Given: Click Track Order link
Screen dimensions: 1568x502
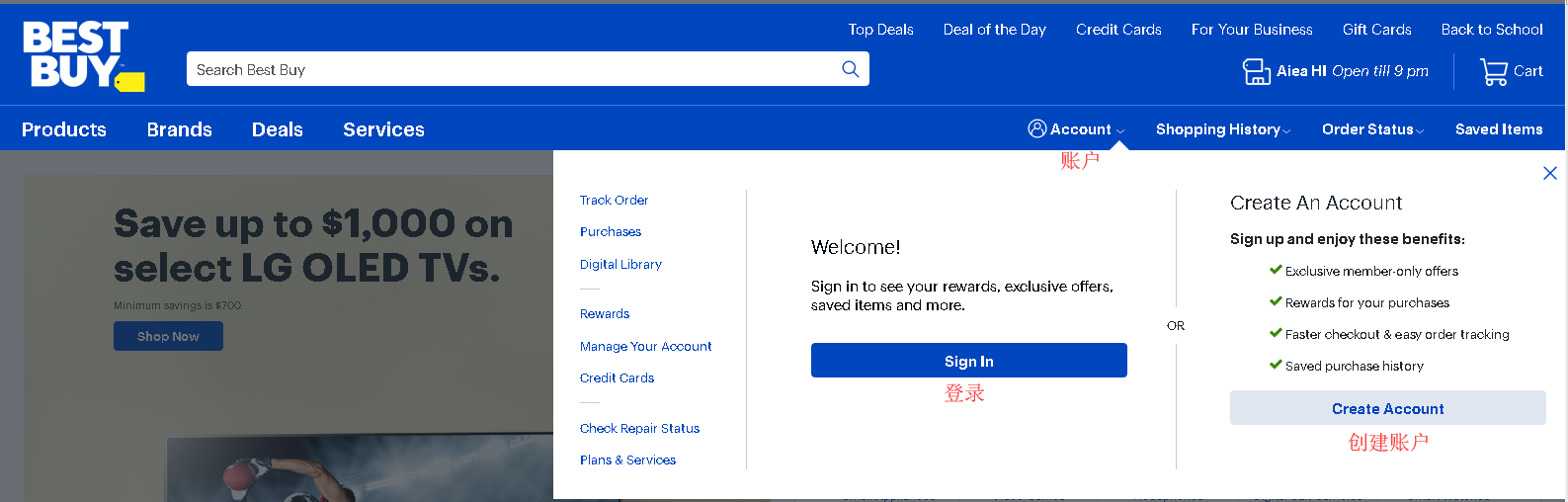Looking at the screenshot, I should (x=614, y=201).
